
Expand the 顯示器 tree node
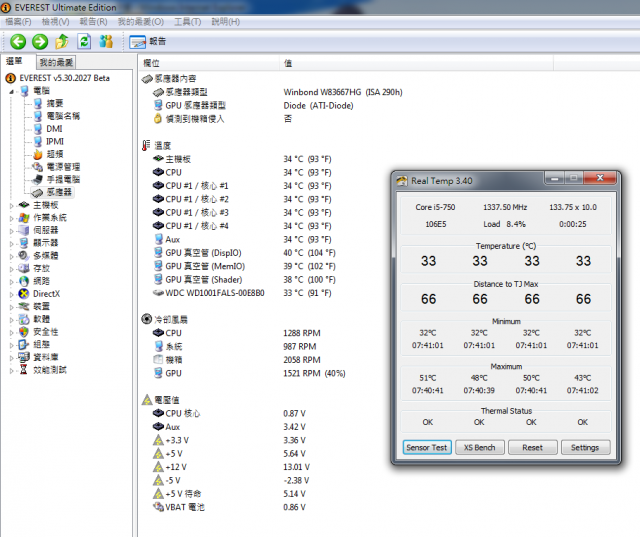point(11,243)
